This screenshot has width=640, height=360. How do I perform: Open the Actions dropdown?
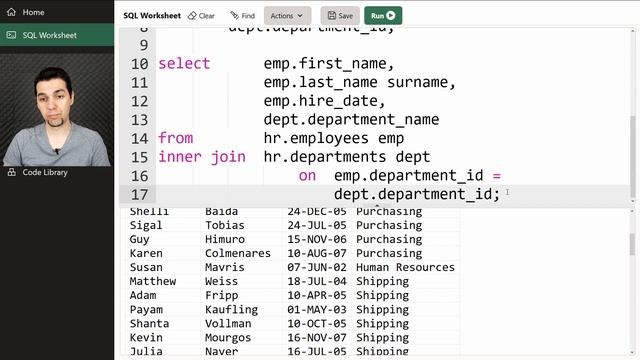click(287, 16)
